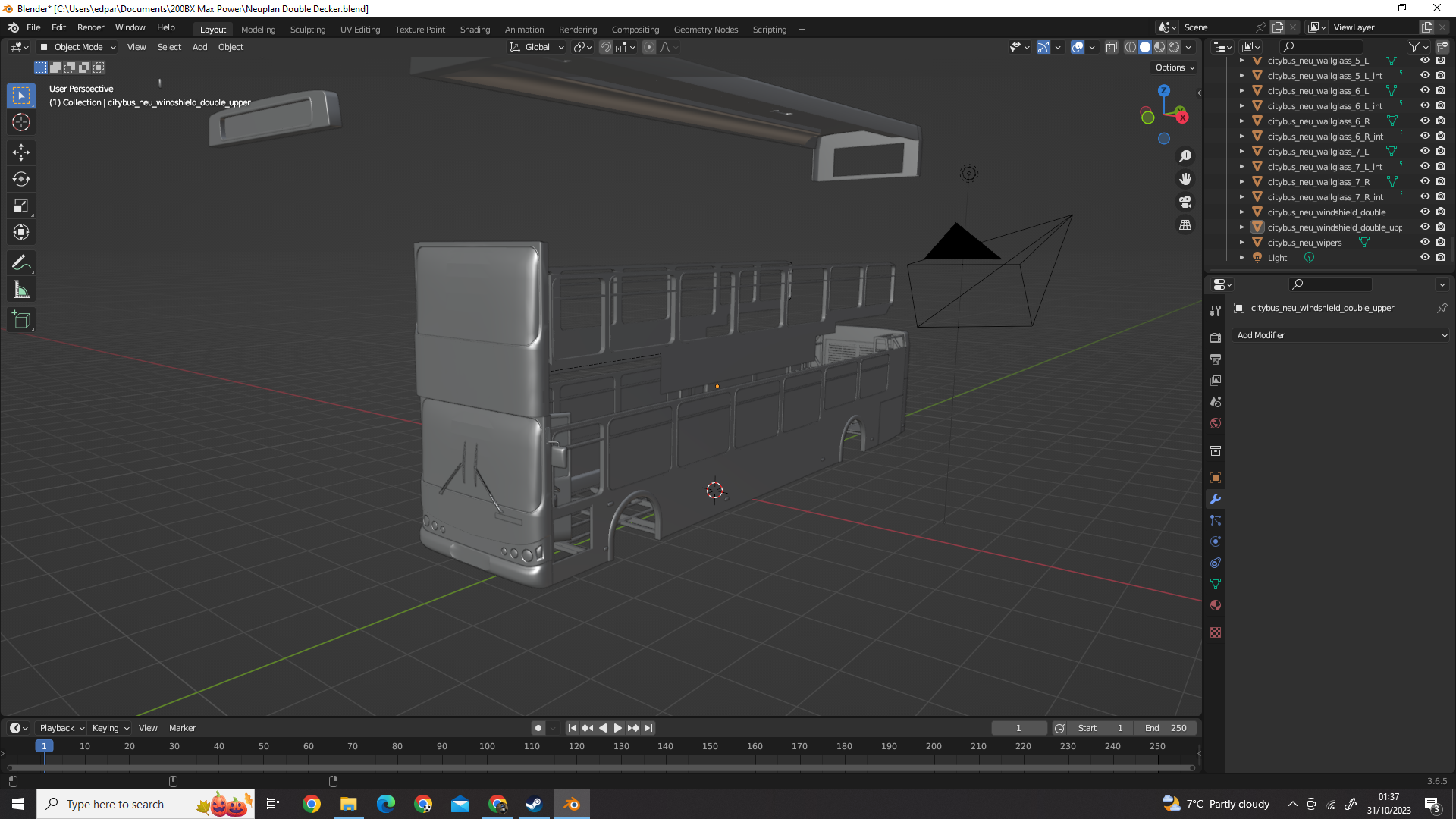Screen dimensions: 1456x819
Task: Select the Scale tool
Action: coord(21,206)
